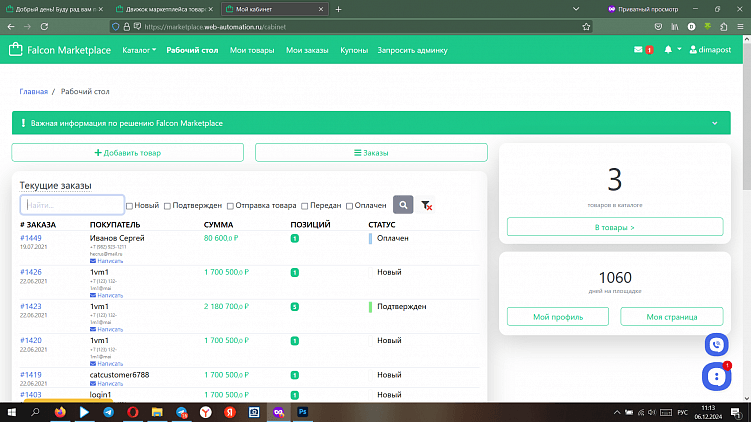Click the Мой профиль button
Viewport: 751px width, 422px height.
coord(558,317)
